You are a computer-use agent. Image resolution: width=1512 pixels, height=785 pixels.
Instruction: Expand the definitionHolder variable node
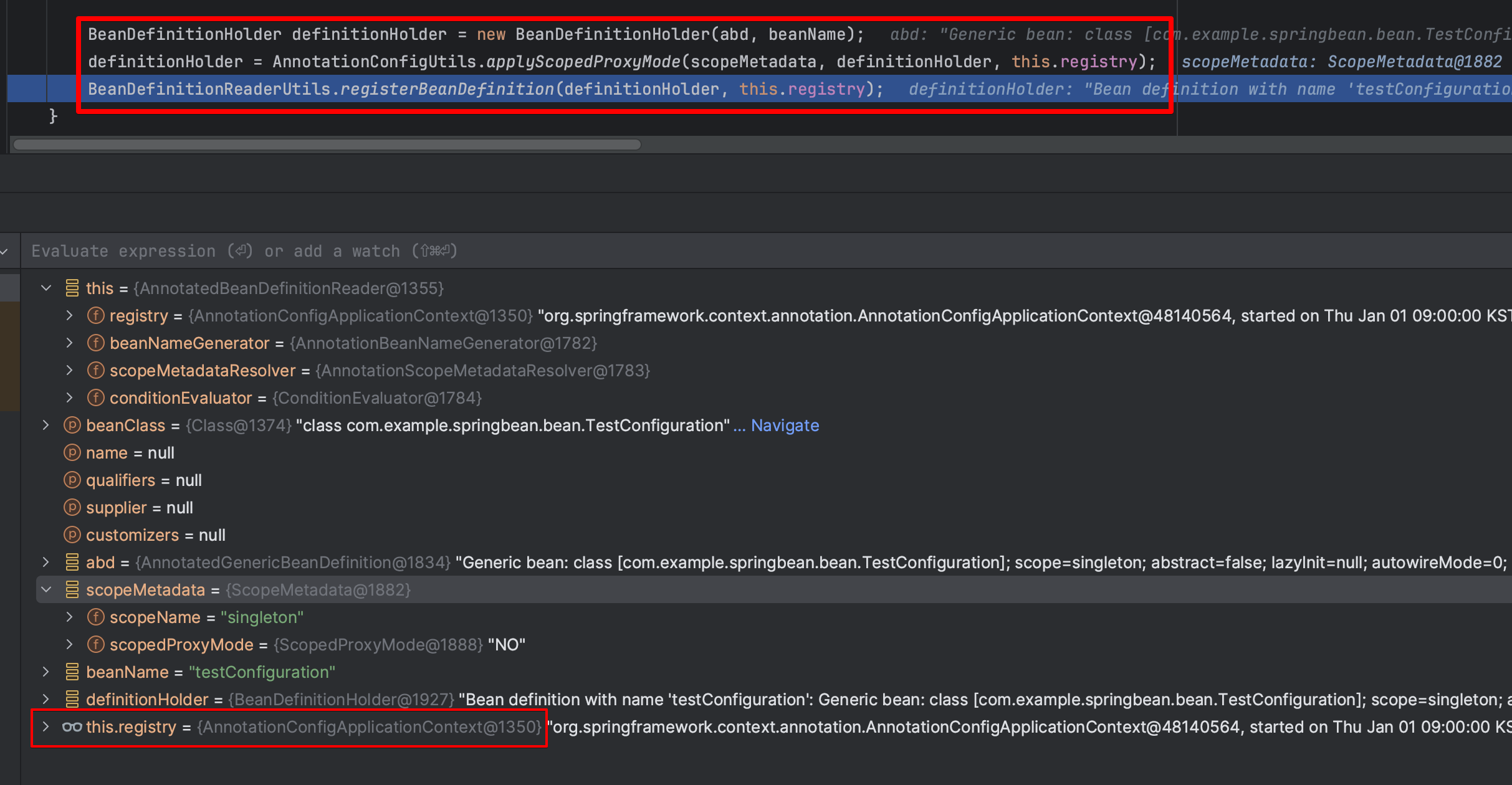[46, 700]
